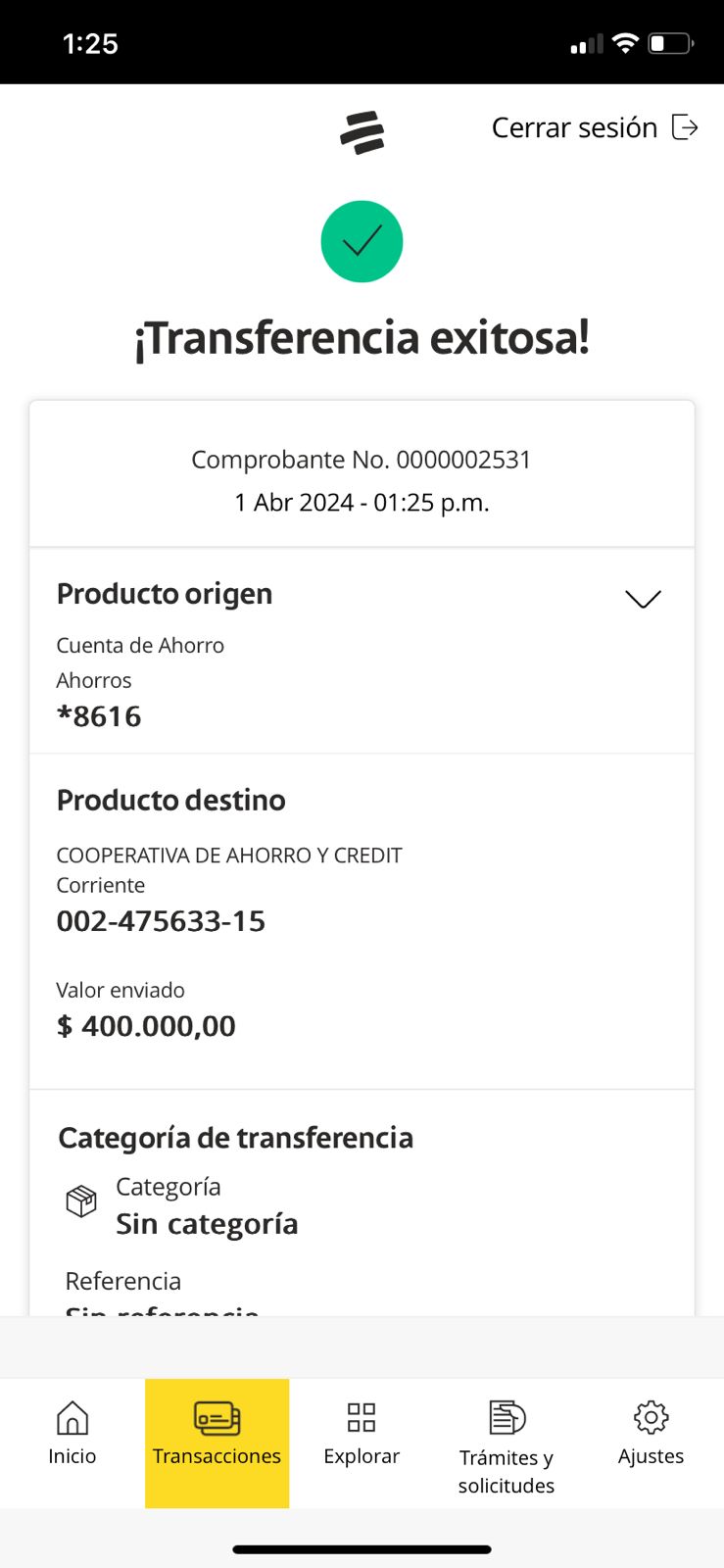
Task: Tap the origin account number *8616
Action: click(99, 716)
